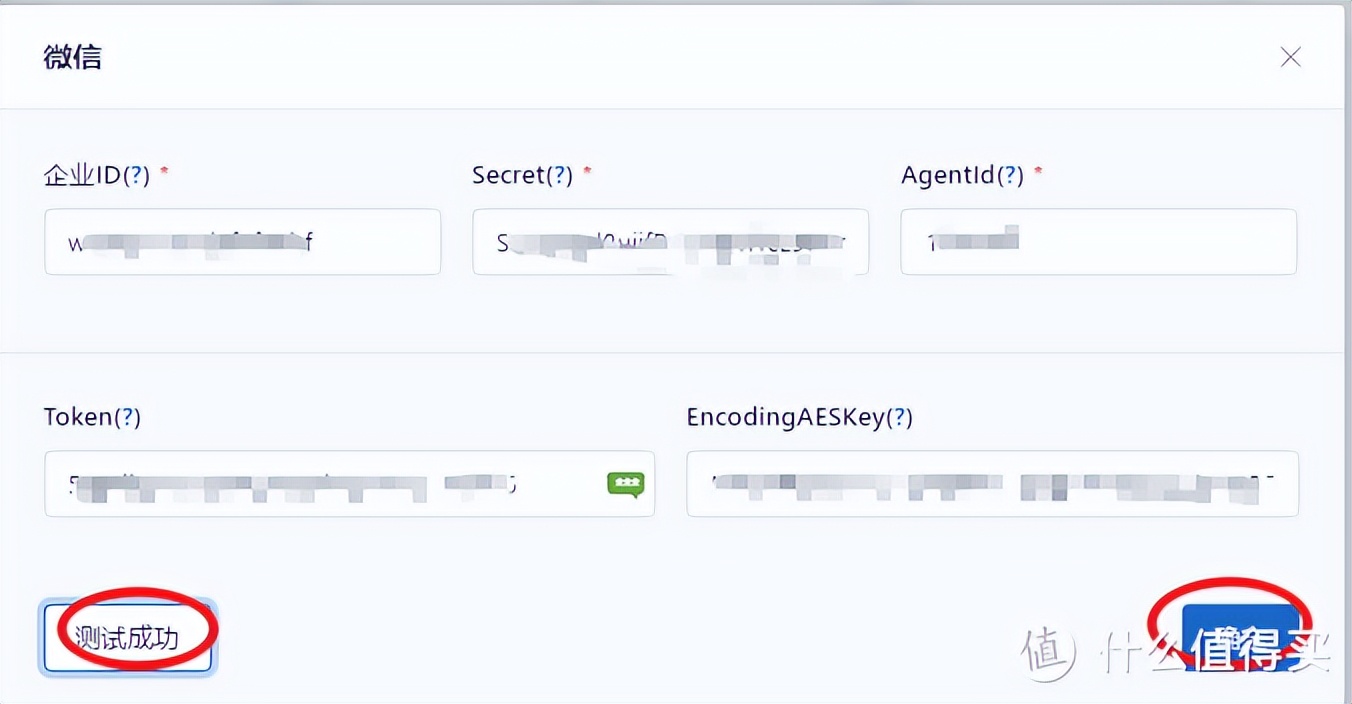Image resolution: width=1352 pixels, height=704 pixels.
Task: Close the 微信 dialog with the X
Action: click(1290, 57)
